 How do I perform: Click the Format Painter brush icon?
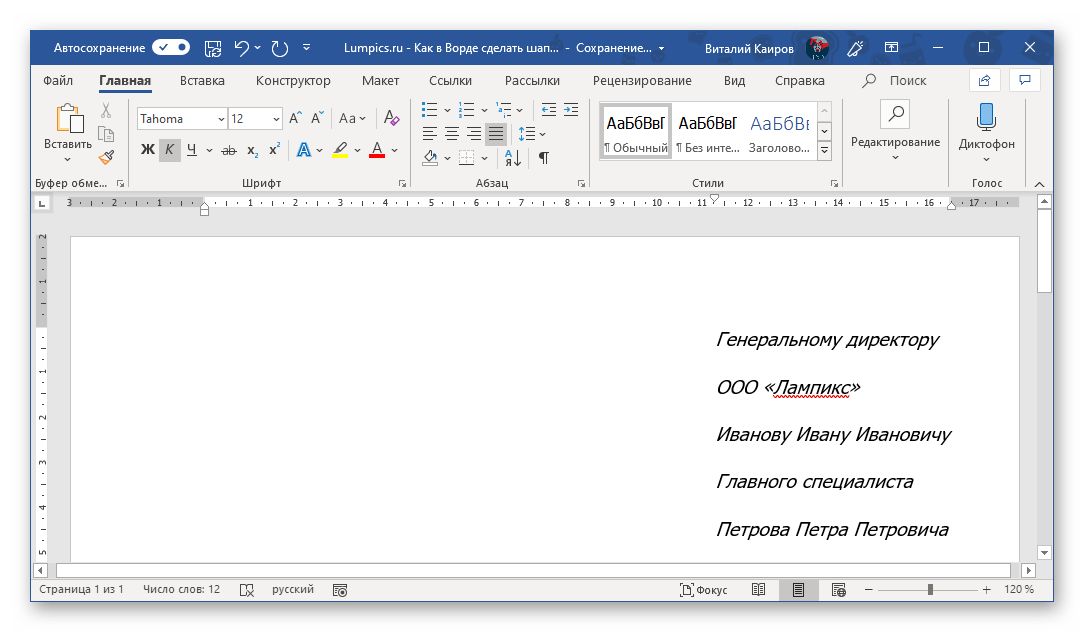(106, 156)
